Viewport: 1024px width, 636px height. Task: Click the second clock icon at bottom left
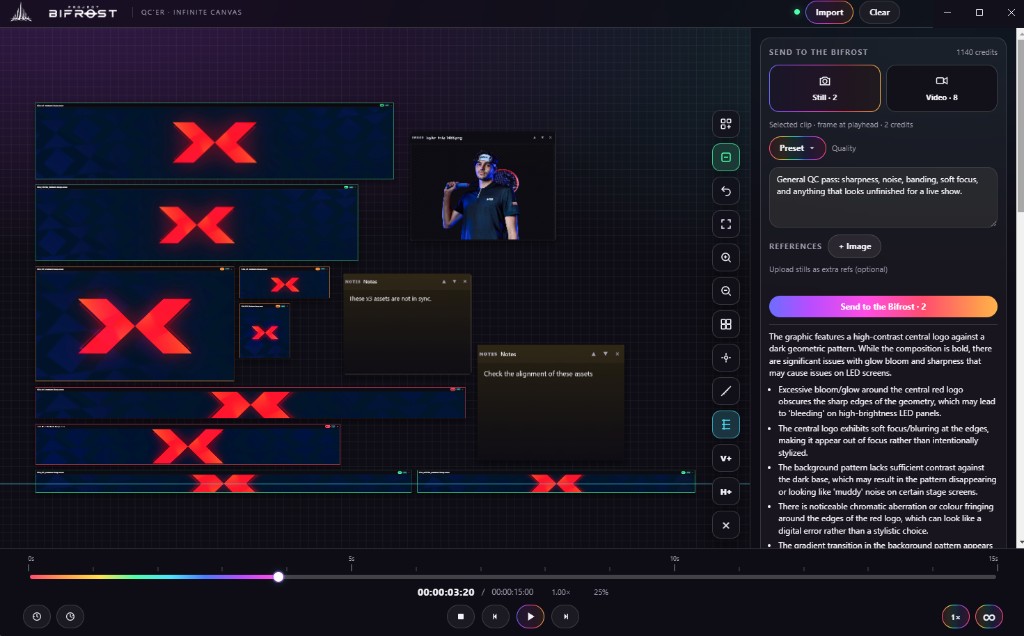(70, 616)
